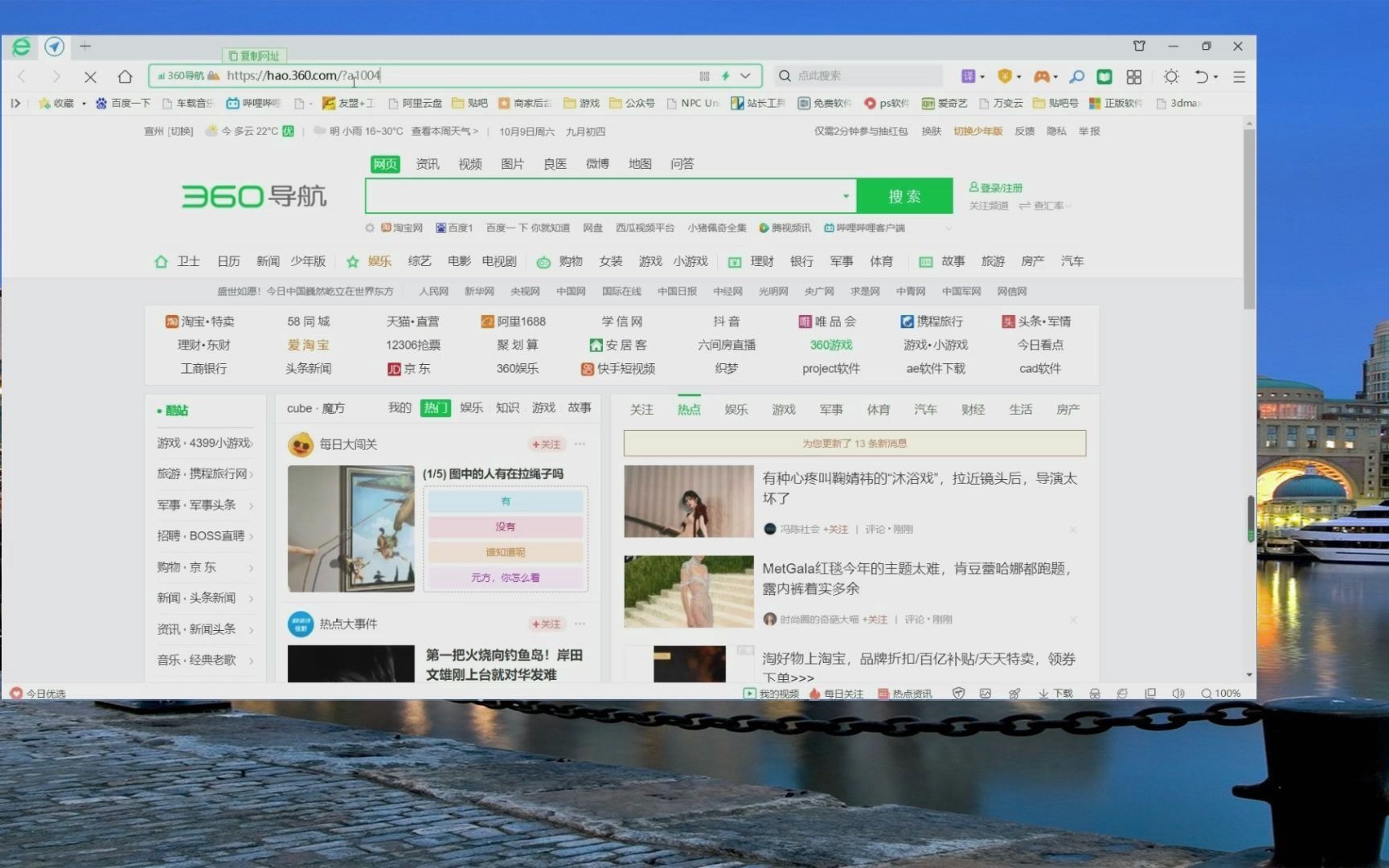Open the 收藏 favorites dropdown arrow
This screenshot has height=868, width=1389.
tap(84, 103)
